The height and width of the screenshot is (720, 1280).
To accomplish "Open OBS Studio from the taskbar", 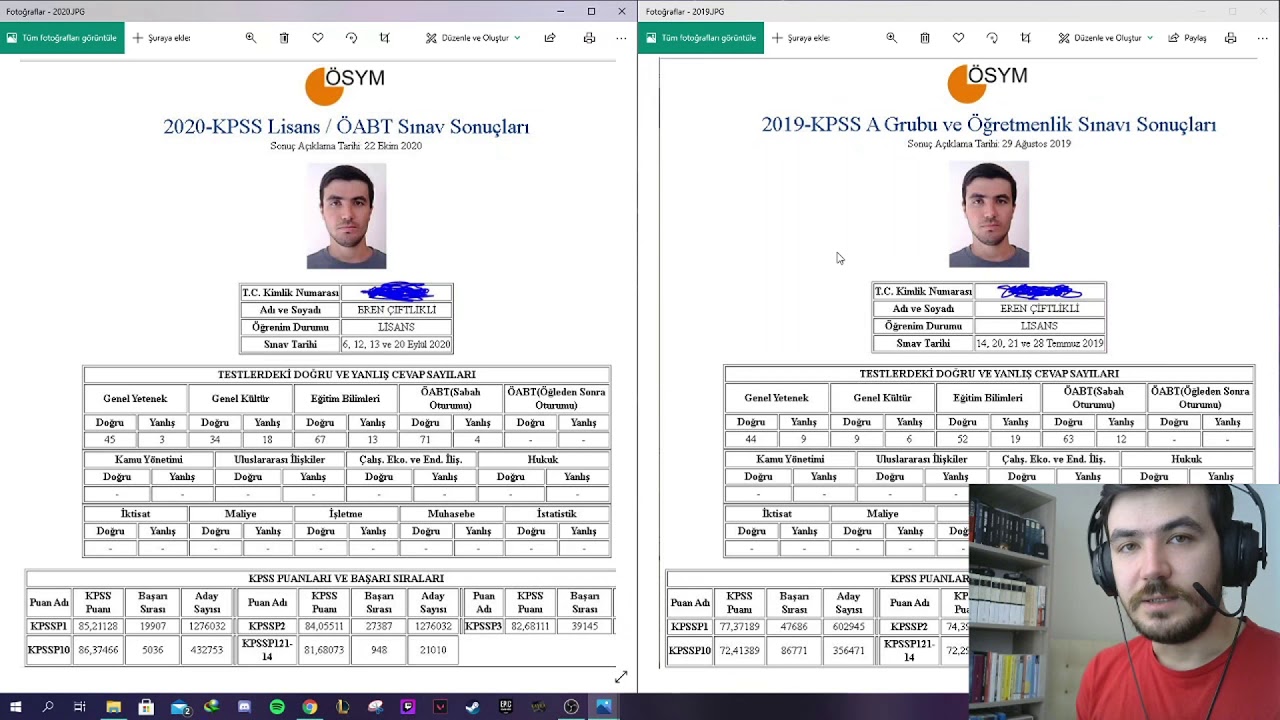I will (x=571, y=707).
